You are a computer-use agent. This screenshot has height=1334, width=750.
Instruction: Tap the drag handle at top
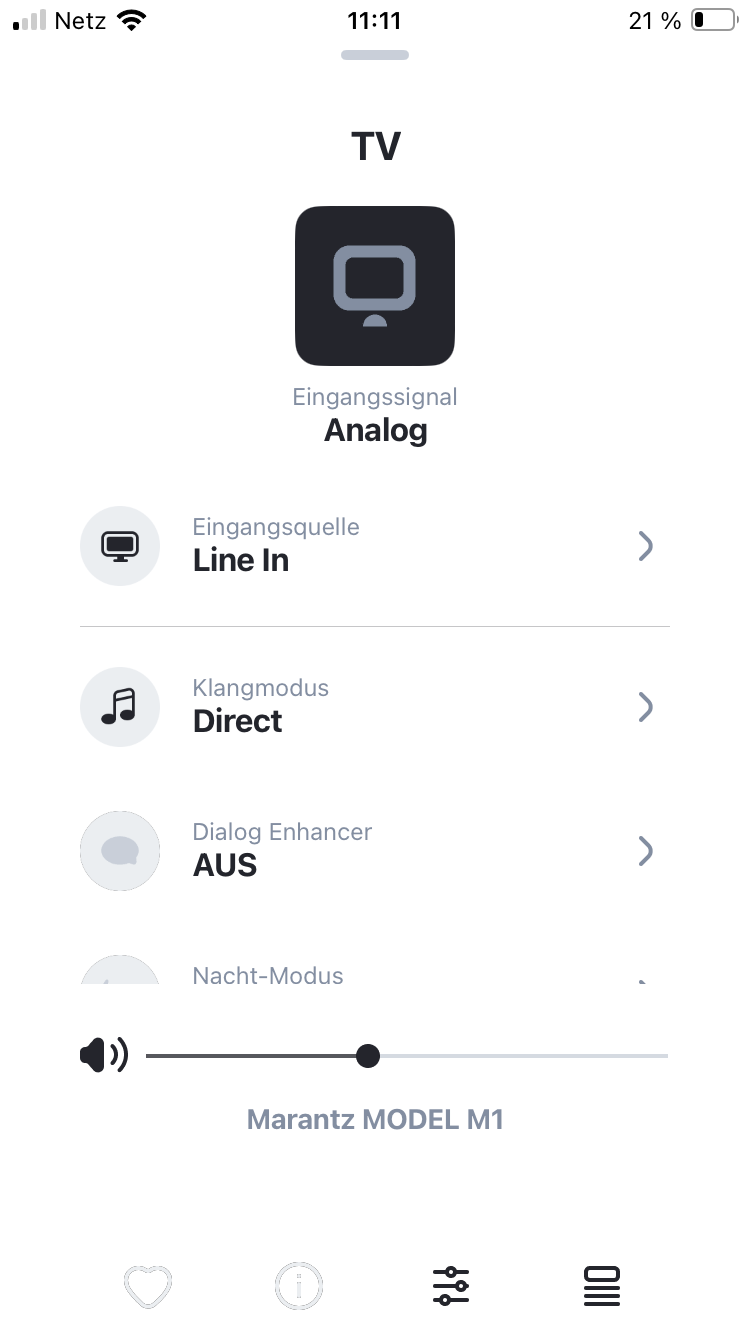coord(375,55)
